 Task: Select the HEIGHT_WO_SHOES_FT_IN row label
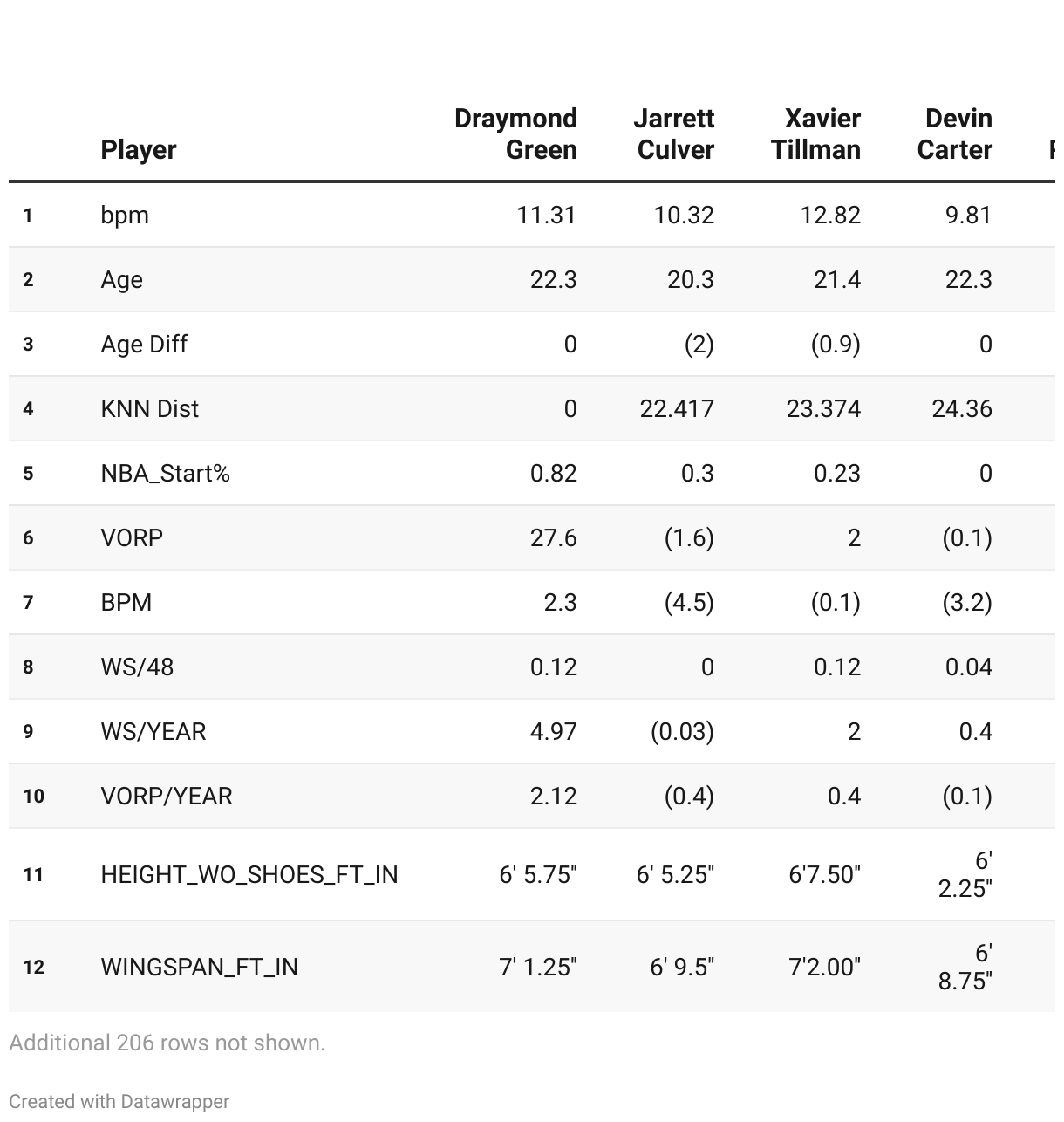(x=249, y=874)
